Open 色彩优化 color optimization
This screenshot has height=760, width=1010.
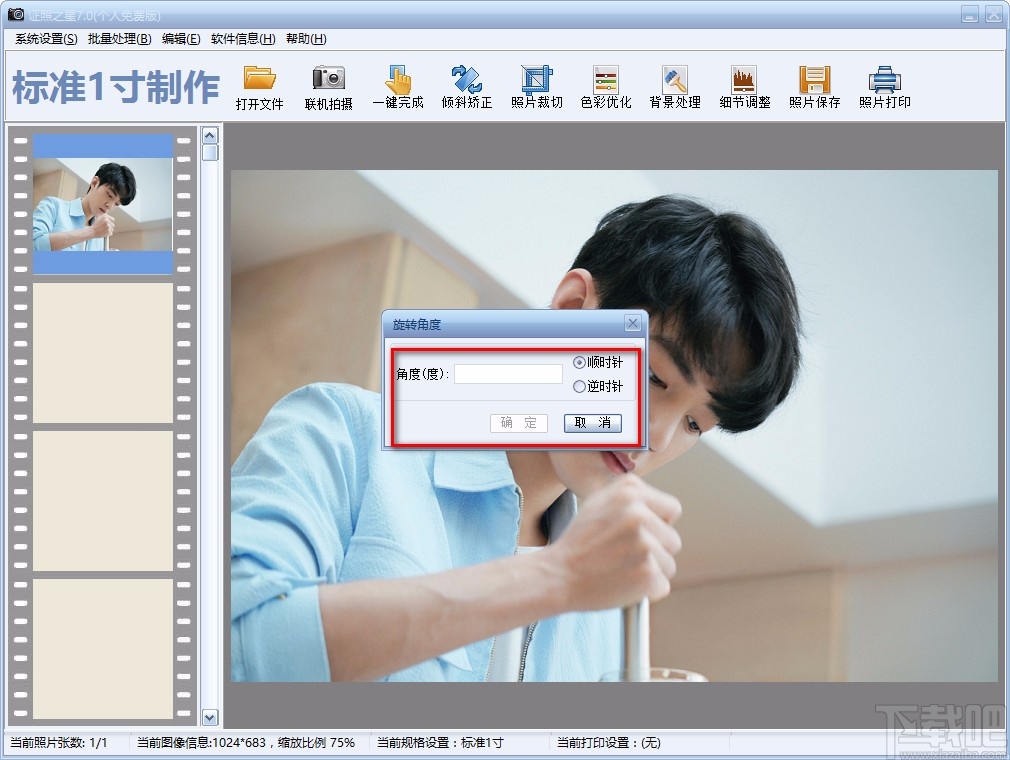(x=605, y=88)
